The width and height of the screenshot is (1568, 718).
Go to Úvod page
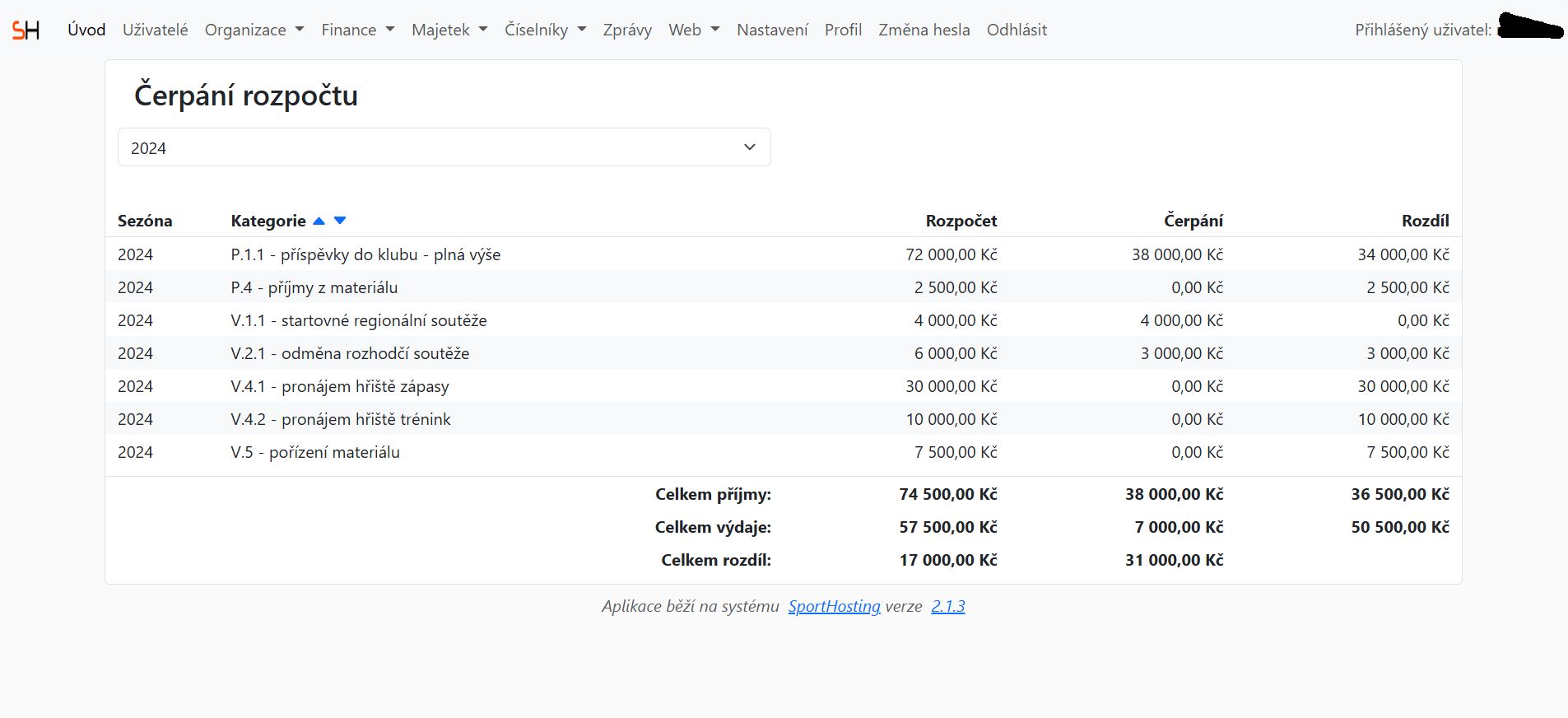point(86,30)
